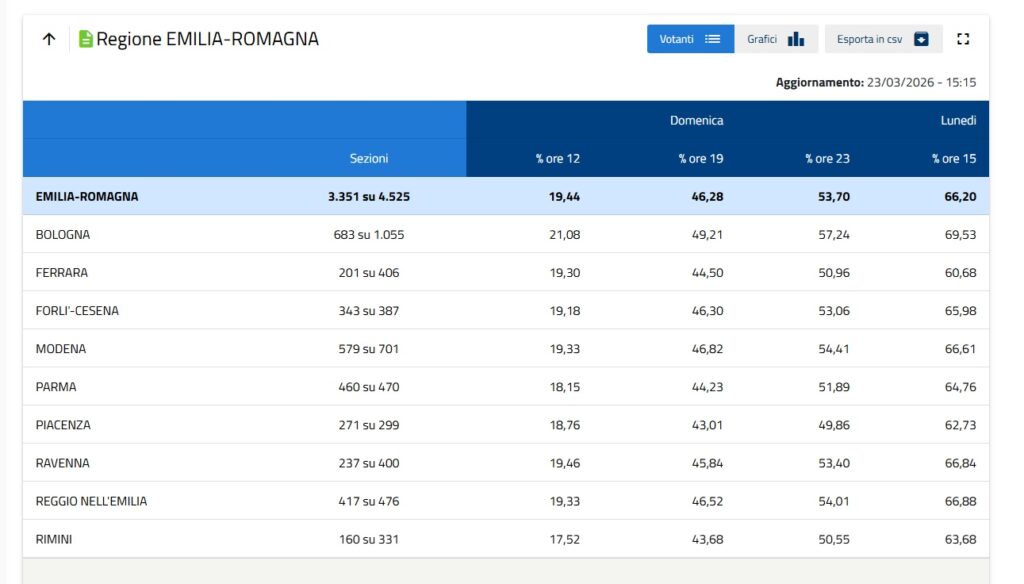Click the Sezioni column header

point(369,159)
